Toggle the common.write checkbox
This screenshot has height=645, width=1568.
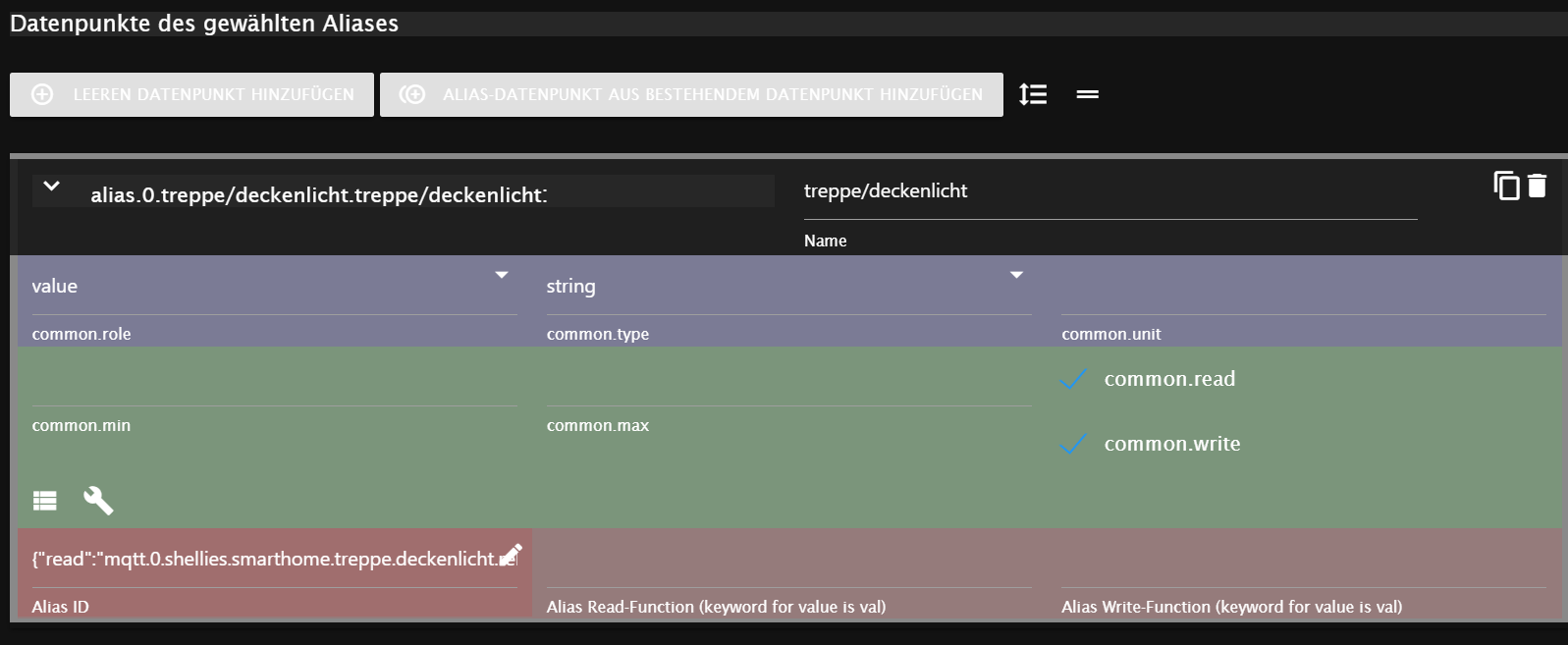pyautogui.click(x=1073, y=444)
